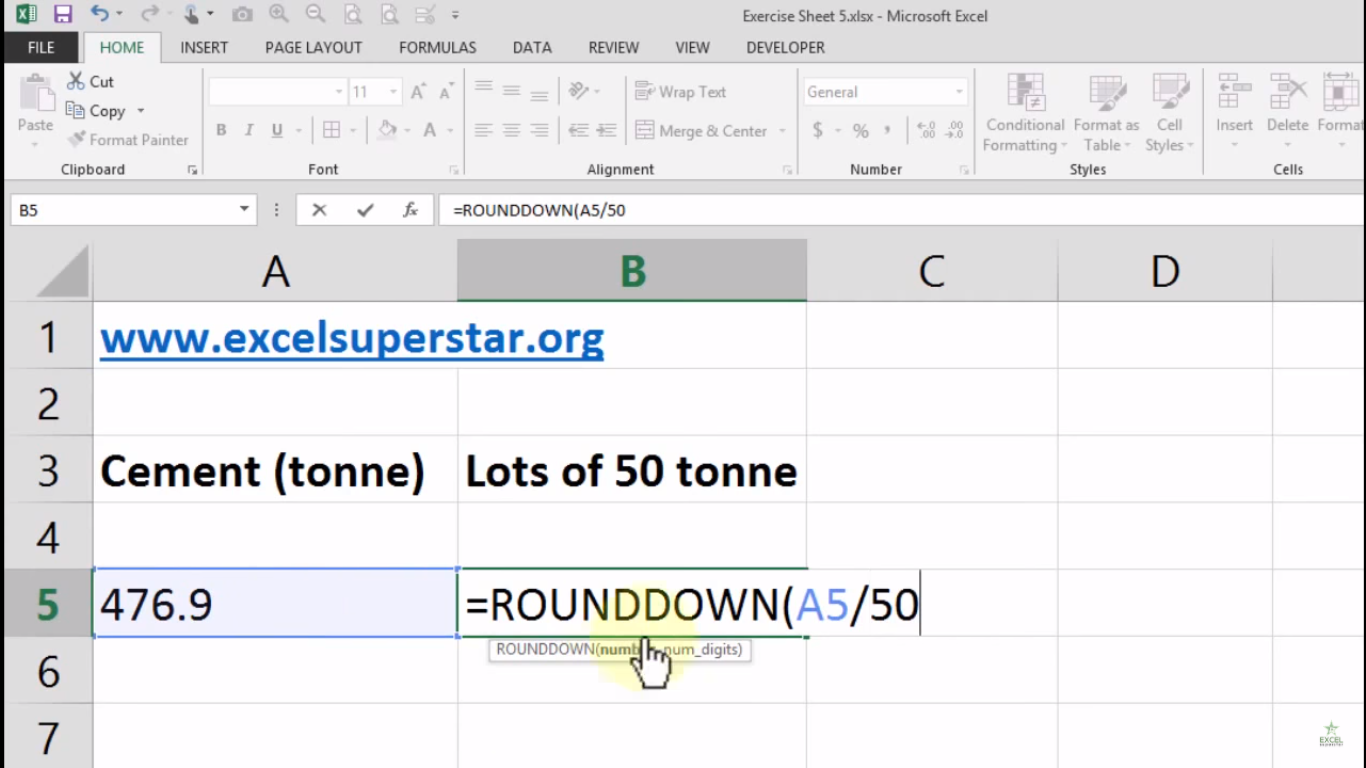Click the Middle Align icon

[511, 91]
